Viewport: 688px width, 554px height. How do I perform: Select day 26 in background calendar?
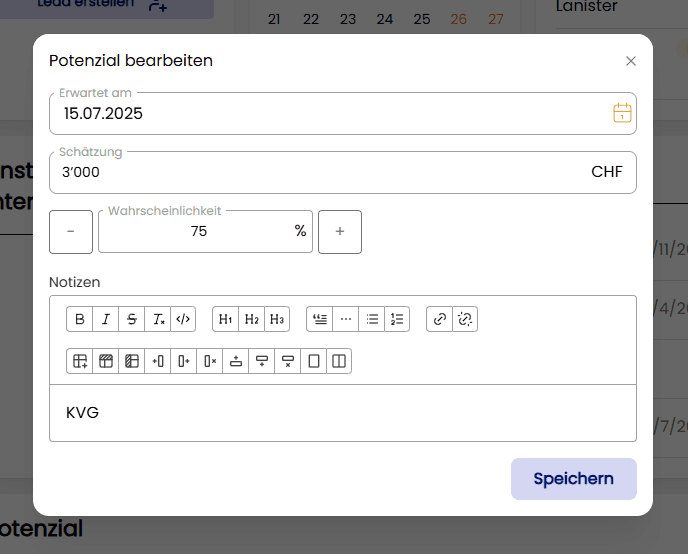[x=459, y=19]
